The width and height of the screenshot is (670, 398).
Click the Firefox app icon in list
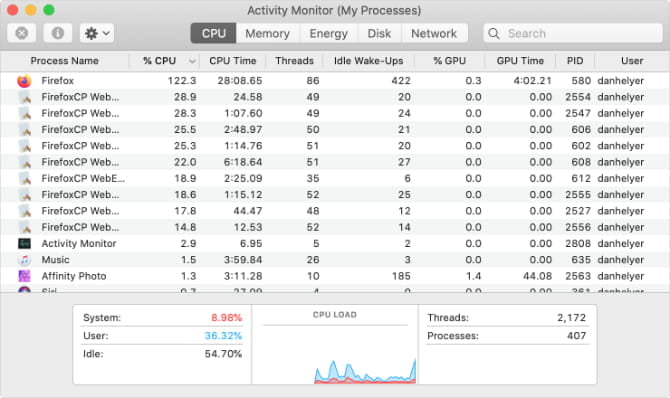(x=24, y=80)
